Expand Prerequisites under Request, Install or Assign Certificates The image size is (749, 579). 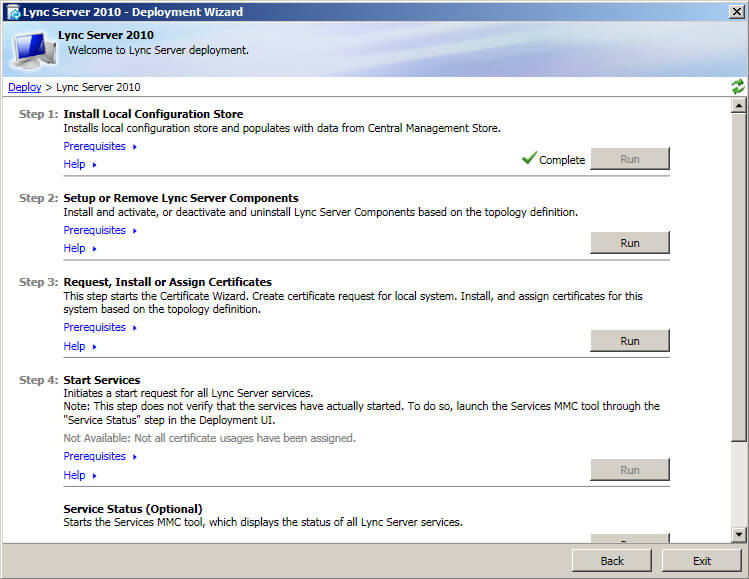point(100,327)
